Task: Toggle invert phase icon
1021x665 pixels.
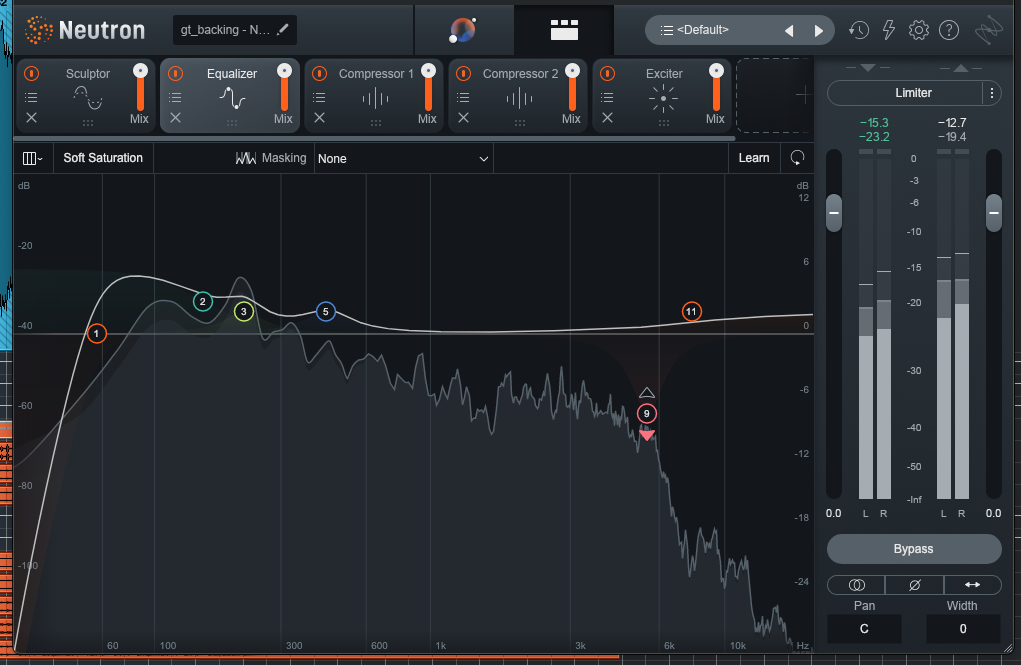Action: (914, 585)
